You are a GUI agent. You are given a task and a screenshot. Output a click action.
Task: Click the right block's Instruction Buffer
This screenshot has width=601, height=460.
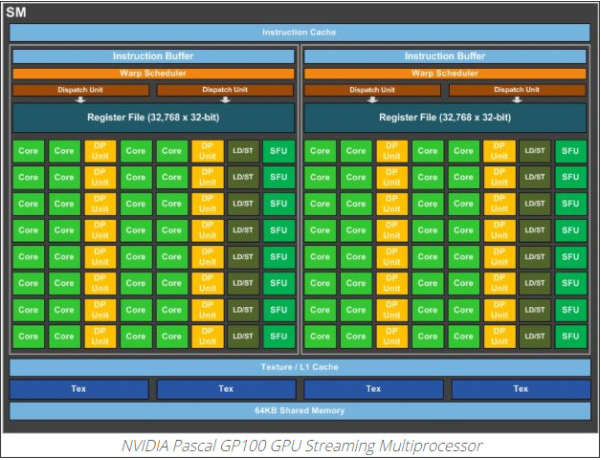pyautogui.click(x=445, y=56)
